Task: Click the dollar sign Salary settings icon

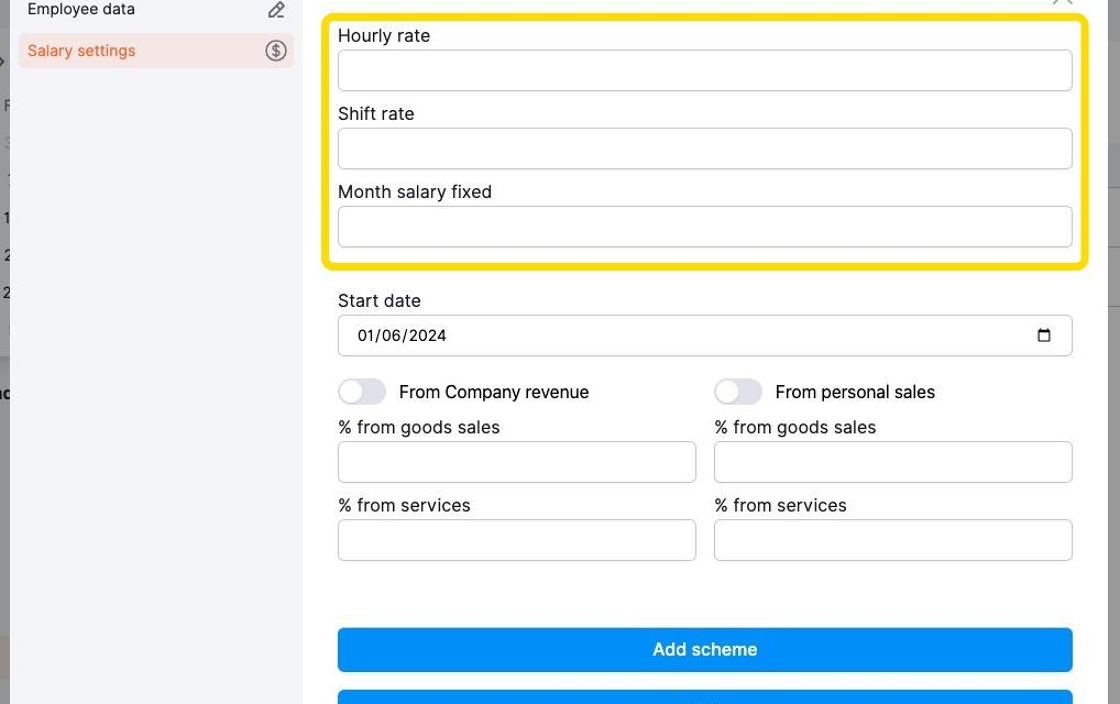Action: point(276,51)
